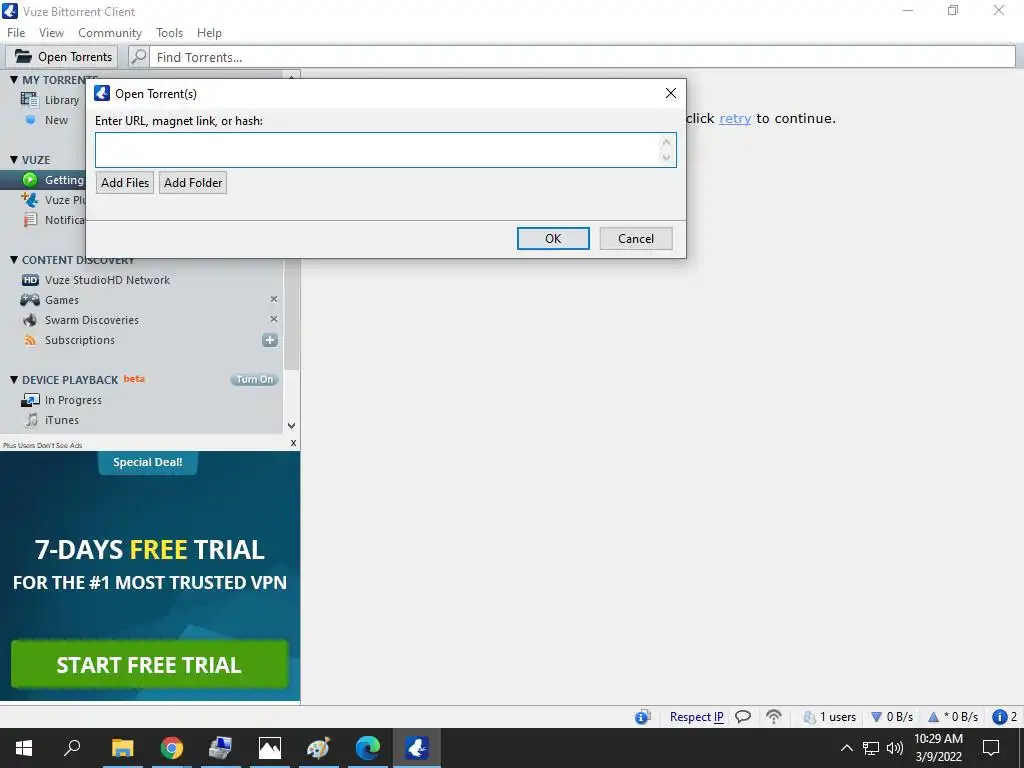This screenshot has height=768, width=1024.
Task: Open Windows taskbar search
Action: tap(72, 747)
